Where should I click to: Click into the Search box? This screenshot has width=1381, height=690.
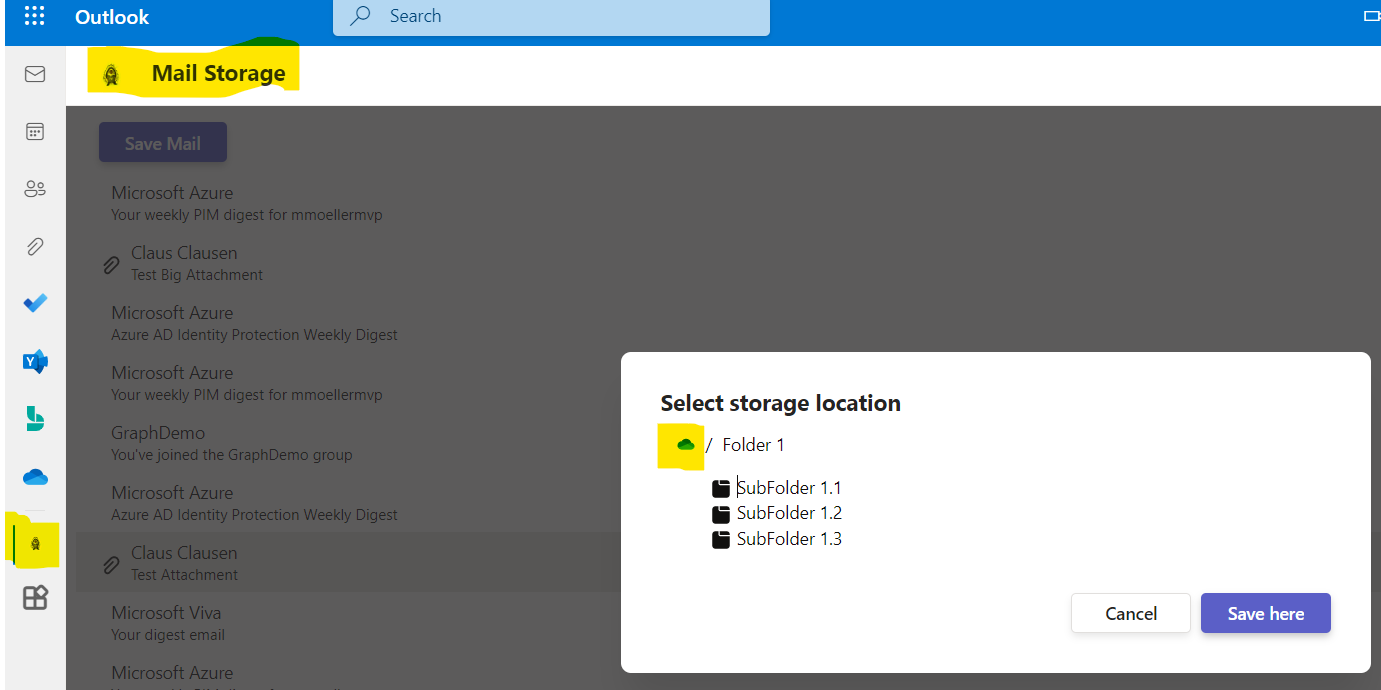[x=551, y=17]
